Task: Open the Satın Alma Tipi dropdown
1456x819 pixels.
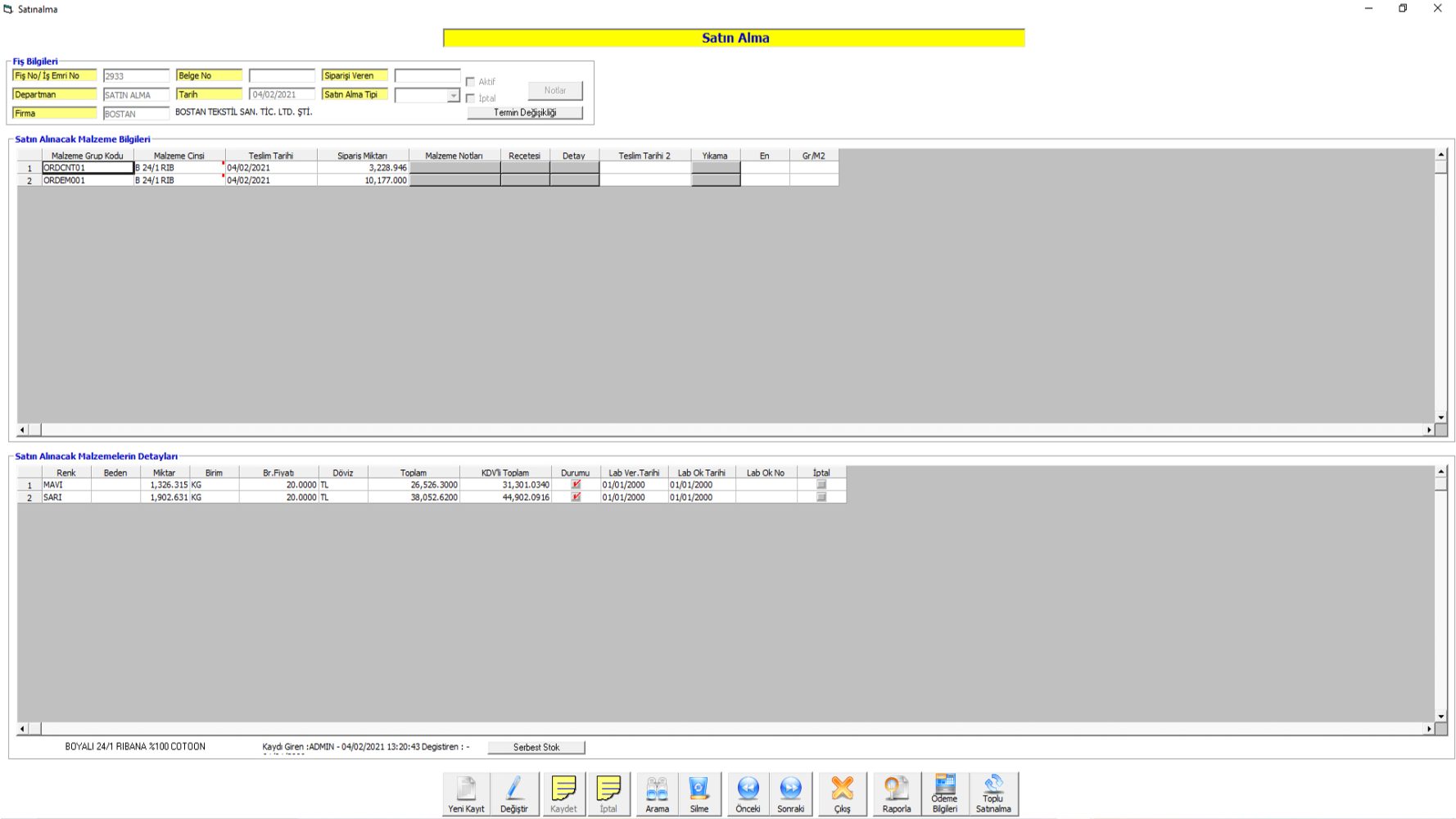Action: [453, 96]
